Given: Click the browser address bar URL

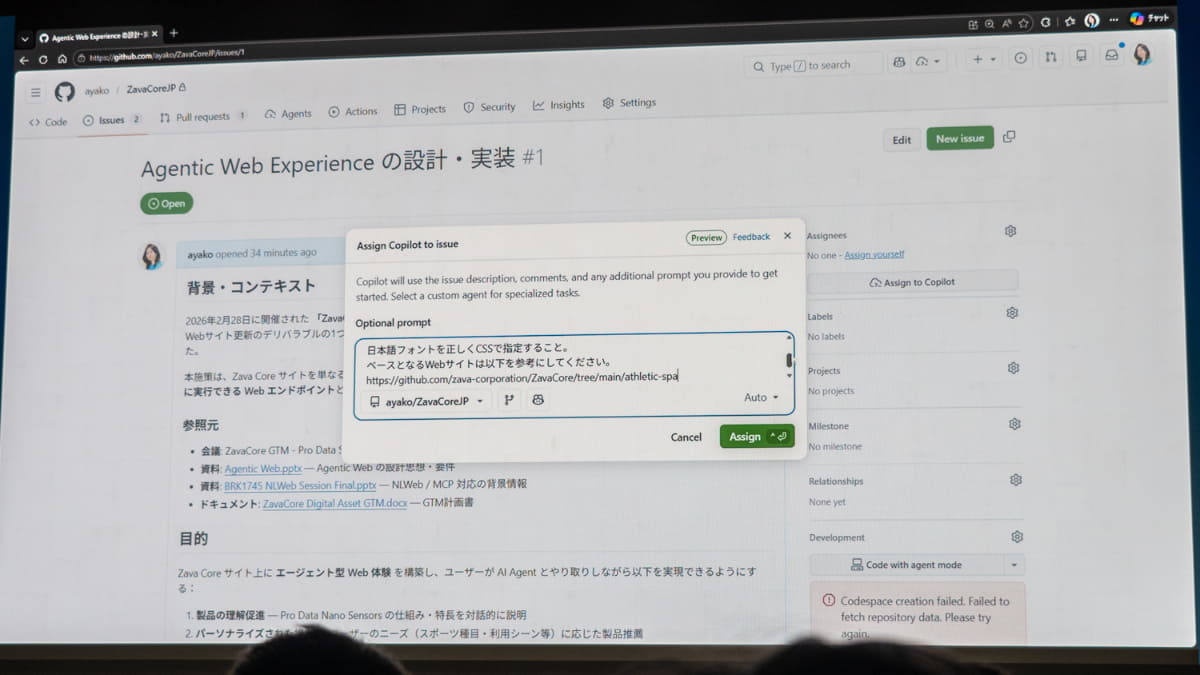Looking at the screenshot, I should click(167, 55).
